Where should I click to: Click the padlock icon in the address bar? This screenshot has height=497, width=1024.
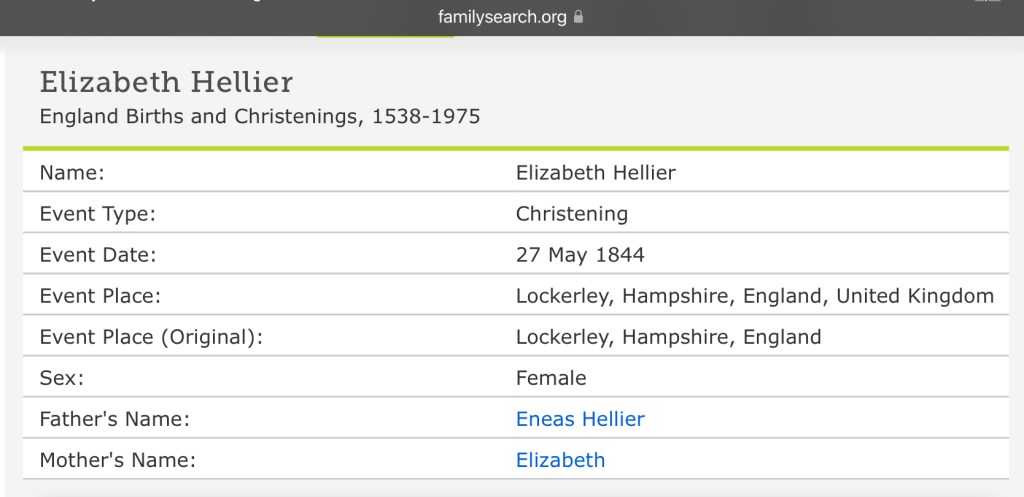click(x=578, y=17)
